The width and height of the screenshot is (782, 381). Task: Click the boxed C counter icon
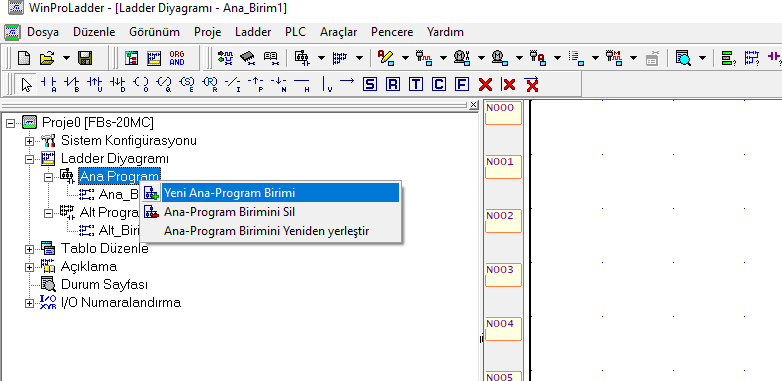(x=439, y=84)
